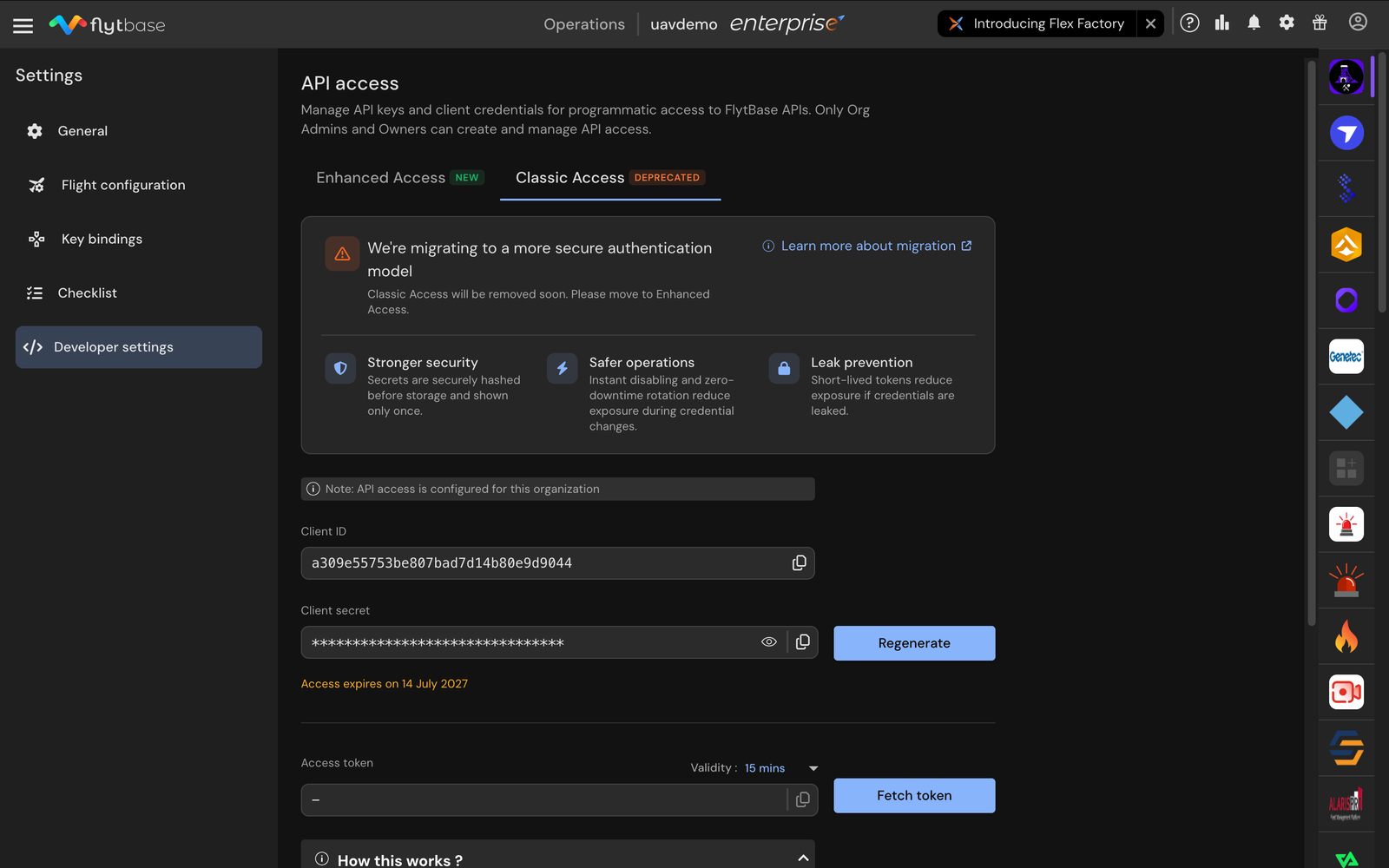Click the Operations header link
Image resolution: width=1389 pixels, height=868 pixels.
point(584,24)
